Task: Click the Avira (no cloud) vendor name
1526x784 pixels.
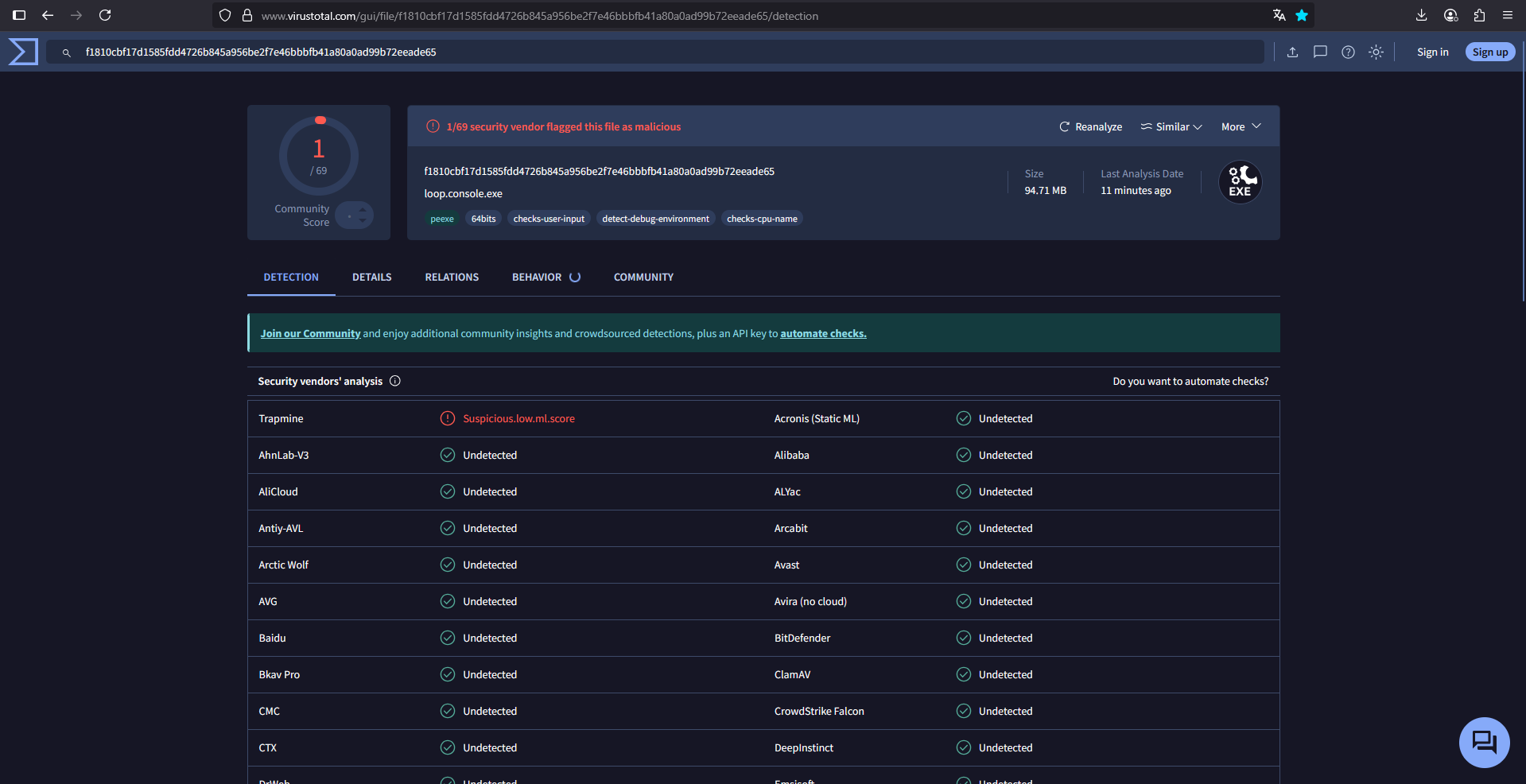Action: click(810, 601)
